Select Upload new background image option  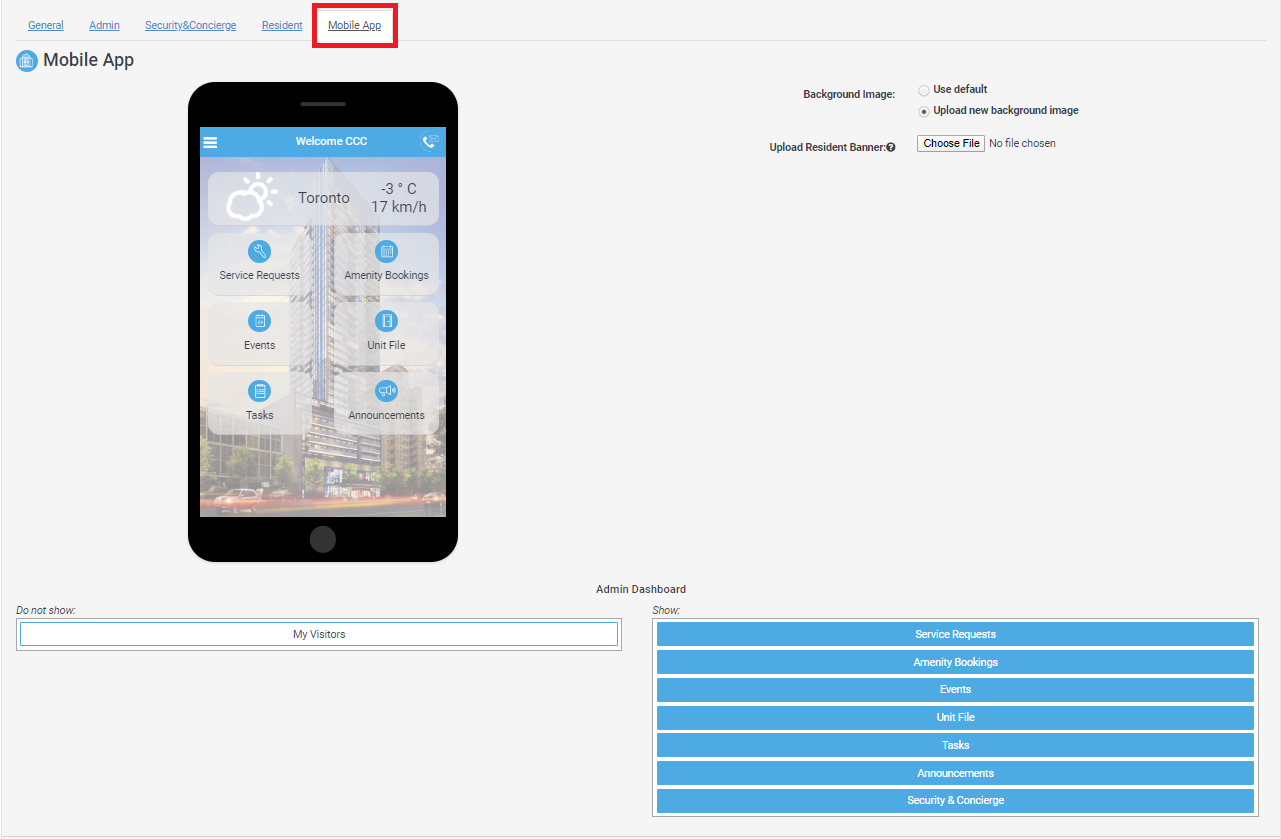tap(924, 111)
